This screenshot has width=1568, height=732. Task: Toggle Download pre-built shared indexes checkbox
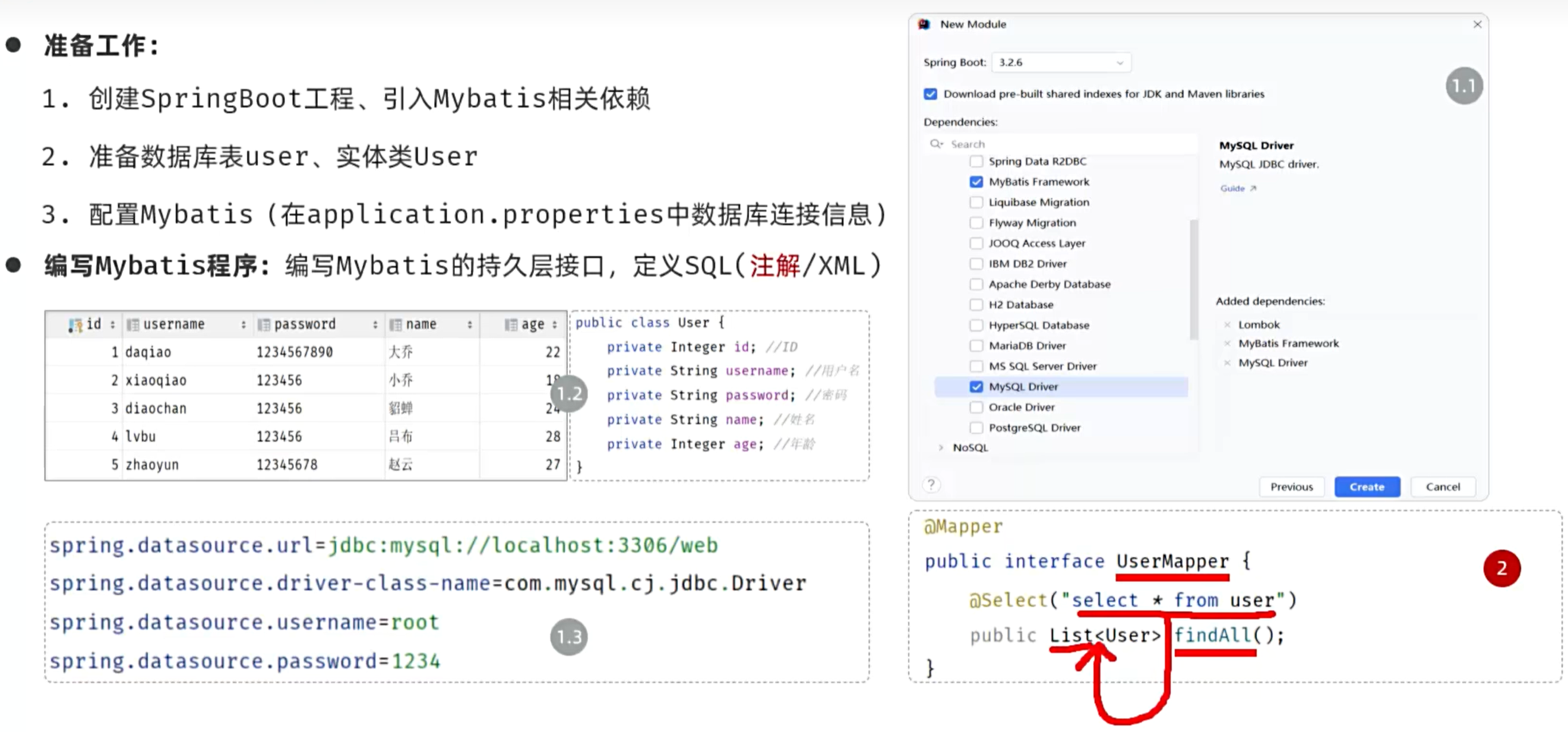tap(930, 94)
